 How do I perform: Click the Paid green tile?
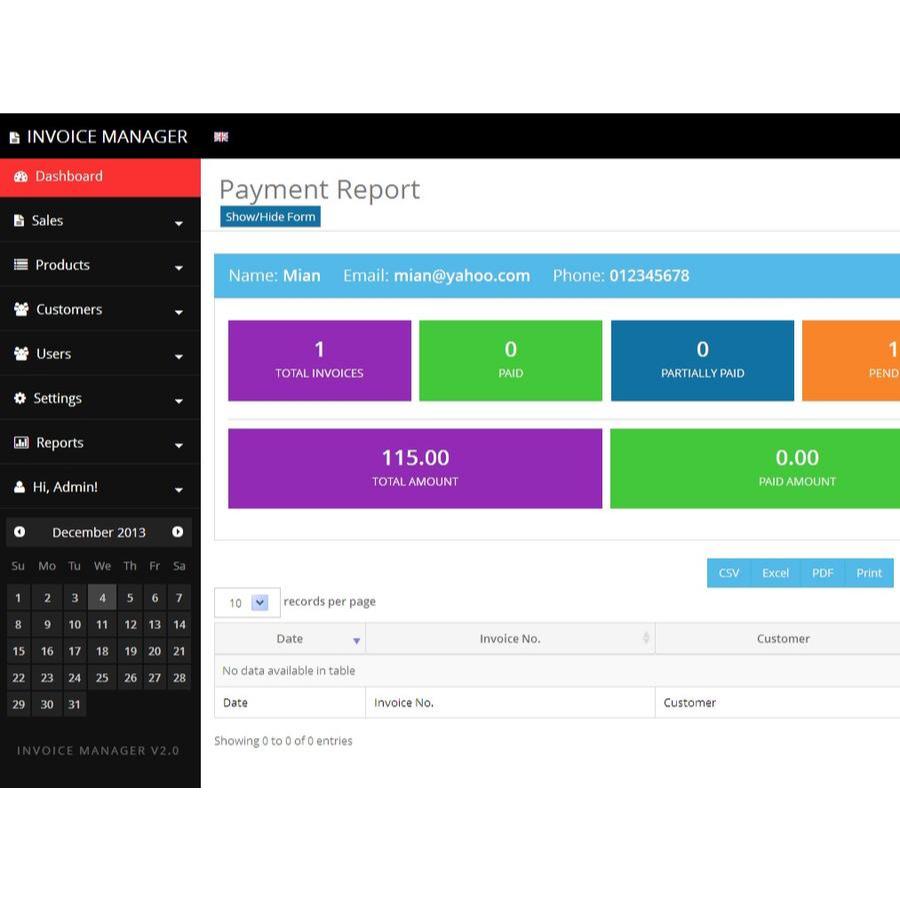click(511, 360)
